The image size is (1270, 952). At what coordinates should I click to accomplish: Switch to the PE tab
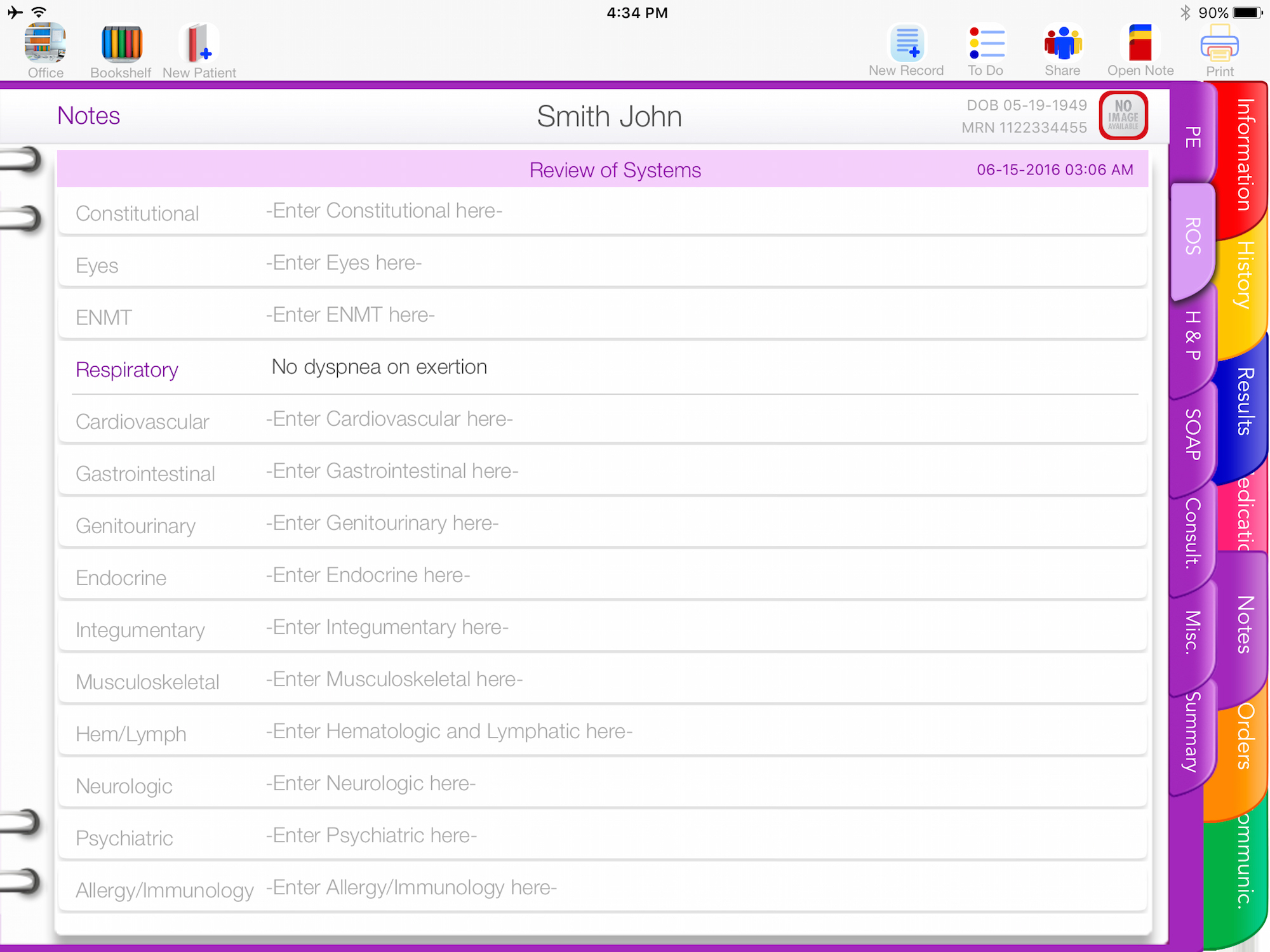click(x=1193, y=136)
